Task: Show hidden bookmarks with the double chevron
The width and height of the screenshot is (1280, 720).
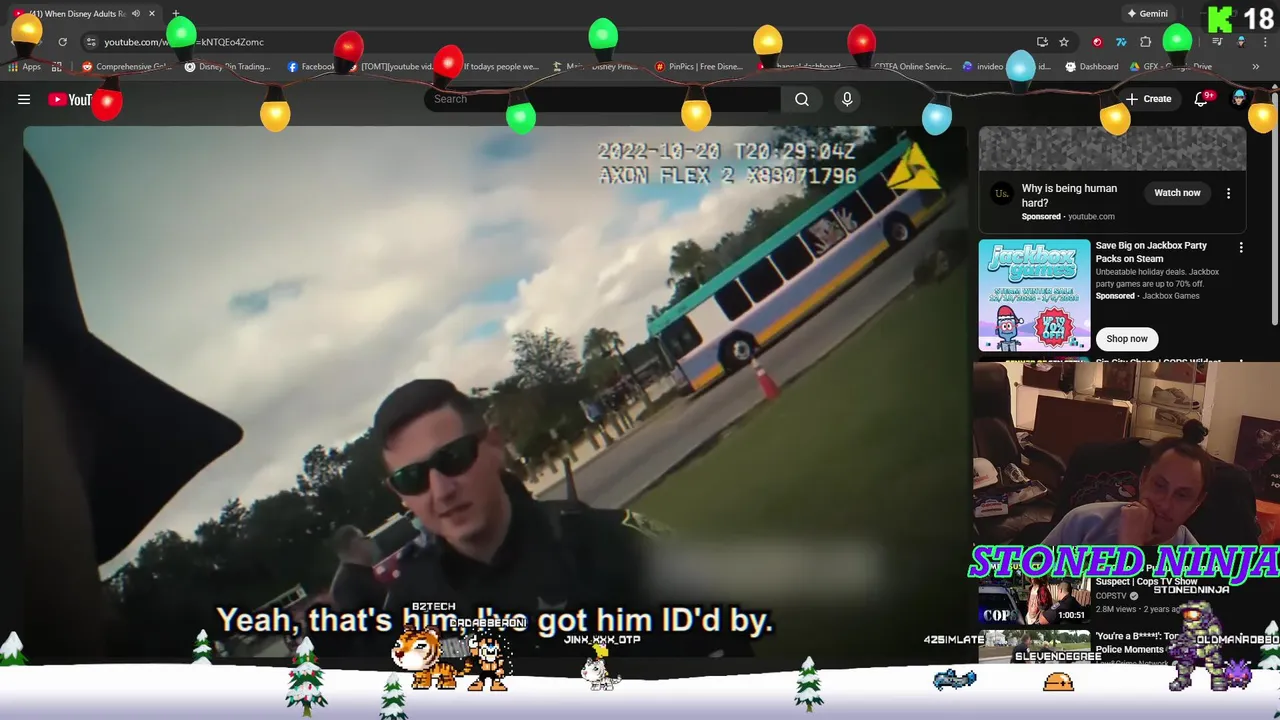Action: point(1256,67)
